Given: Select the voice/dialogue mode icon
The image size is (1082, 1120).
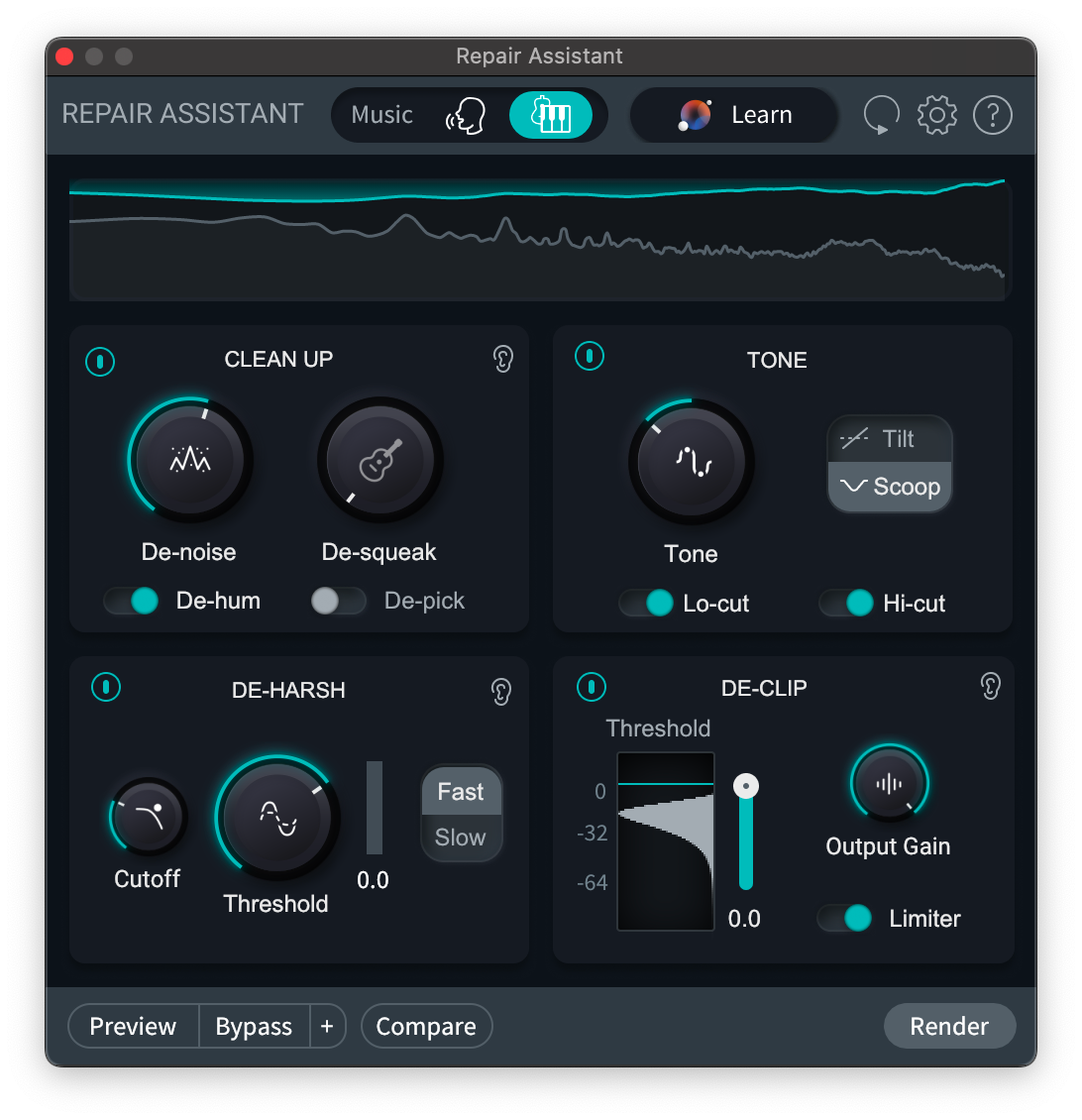Looking at the screenshot, I should [x=466, y=114].
